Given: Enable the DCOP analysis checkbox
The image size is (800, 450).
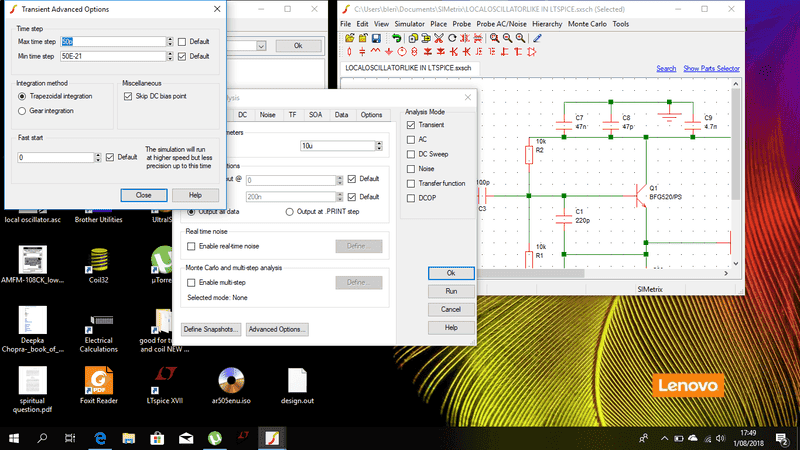Looking at the screenshot, I should tap(411, 198).
